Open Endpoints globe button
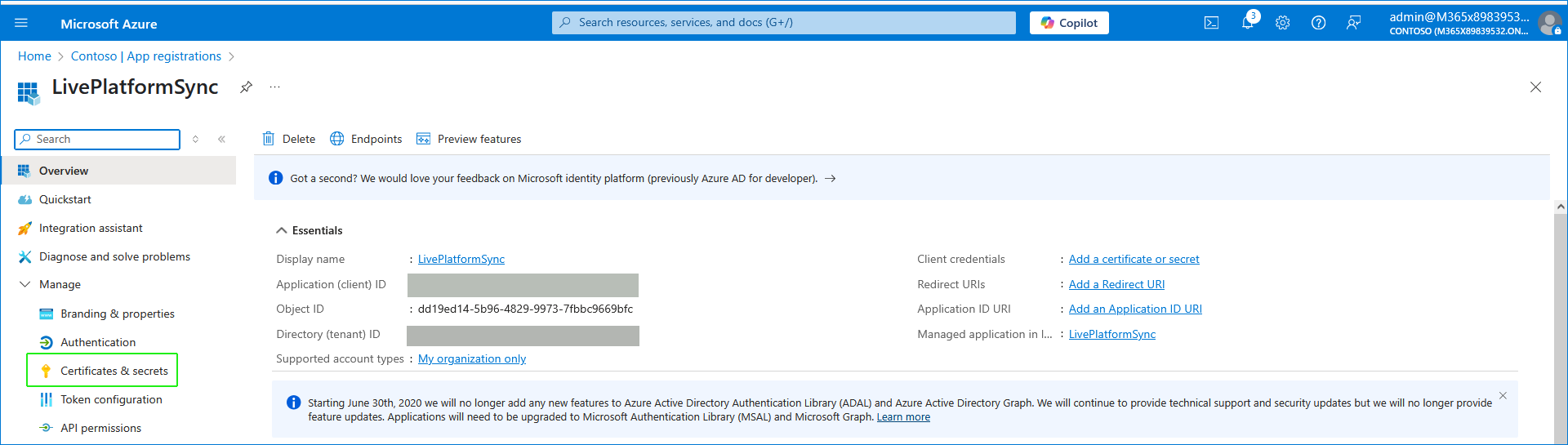1568x445 pixels. click(366, 139)
